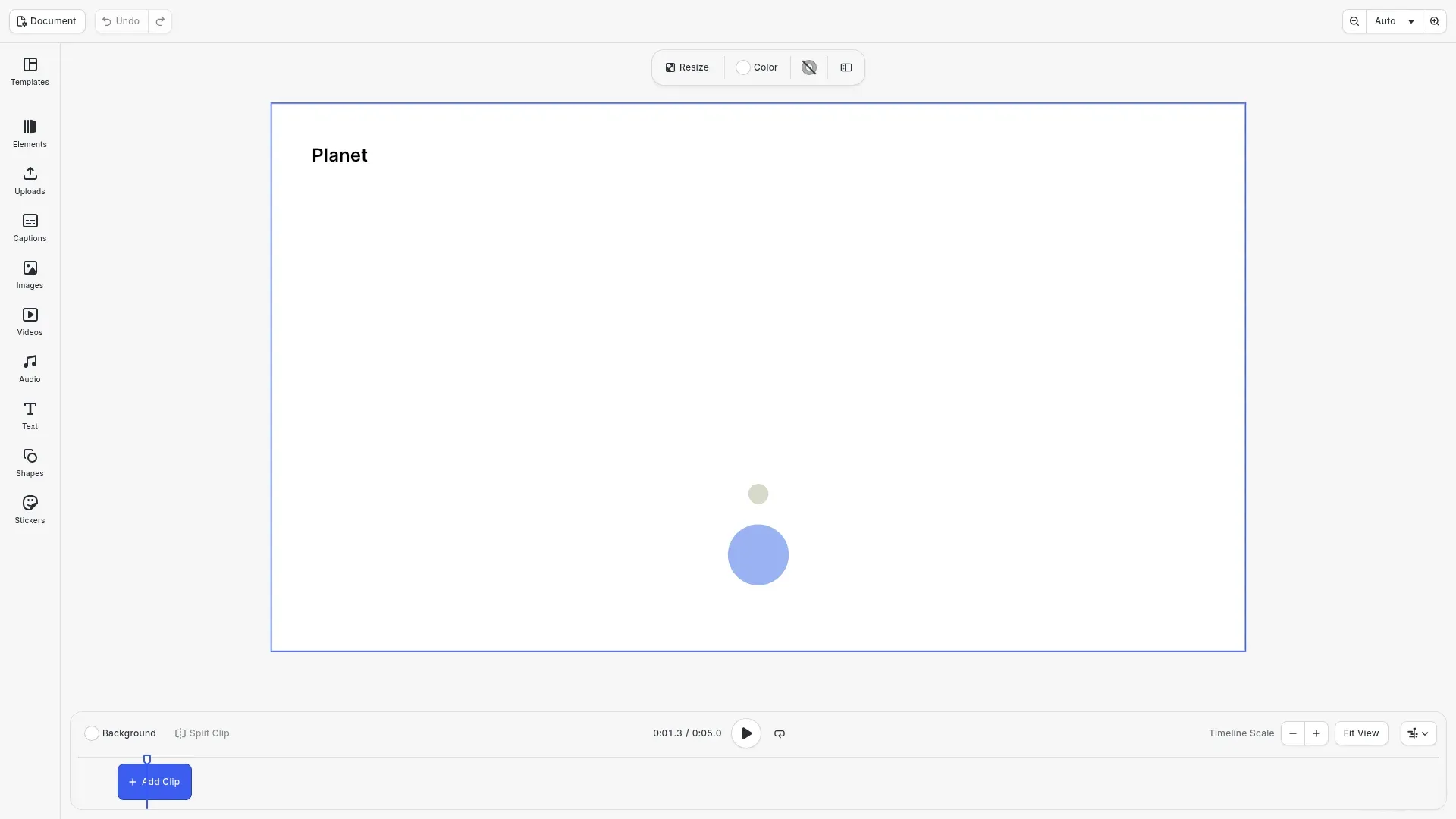Open the Shapes panel

(x=30, y=463)
